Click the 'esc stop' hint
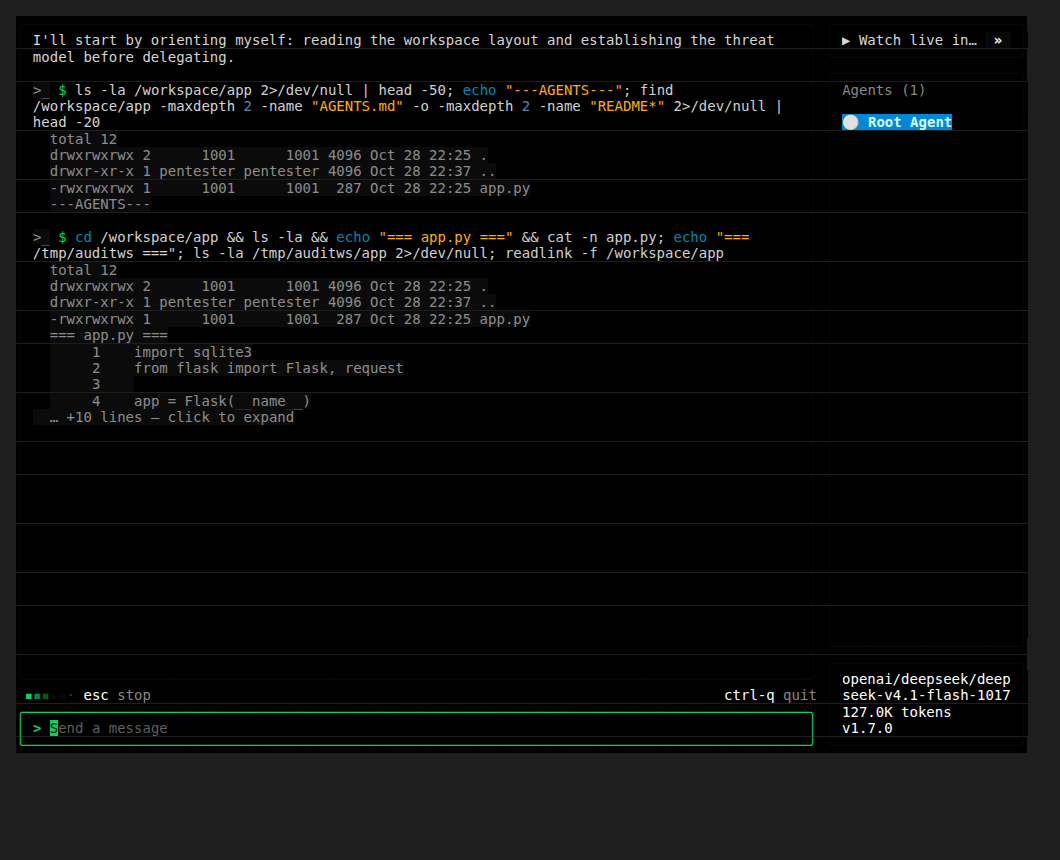Image resolution: width=1060 pixels, height=860 pixels. click(117, 696)
